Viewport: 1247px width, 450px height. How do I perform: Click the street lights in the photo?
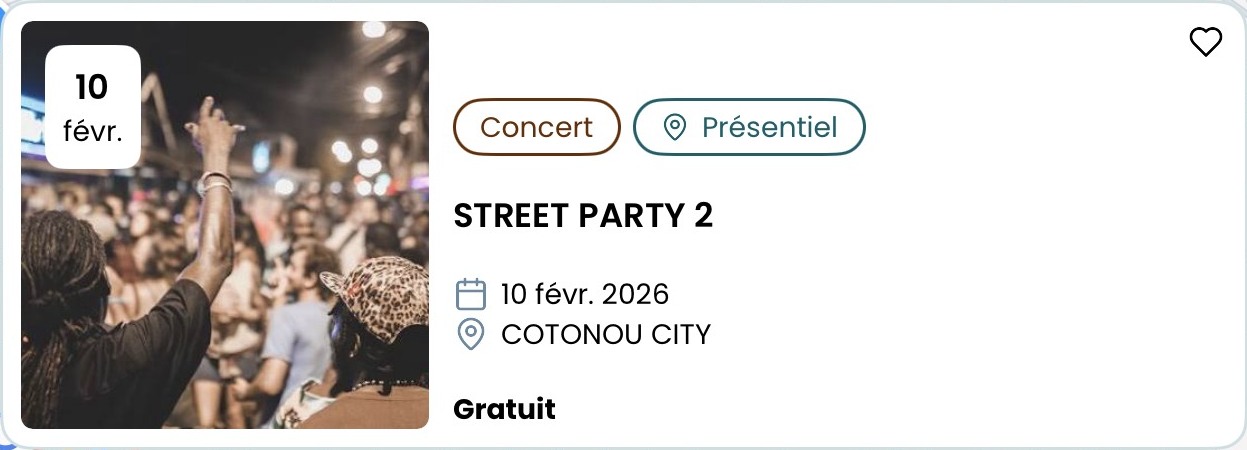(x=372, y=94)
